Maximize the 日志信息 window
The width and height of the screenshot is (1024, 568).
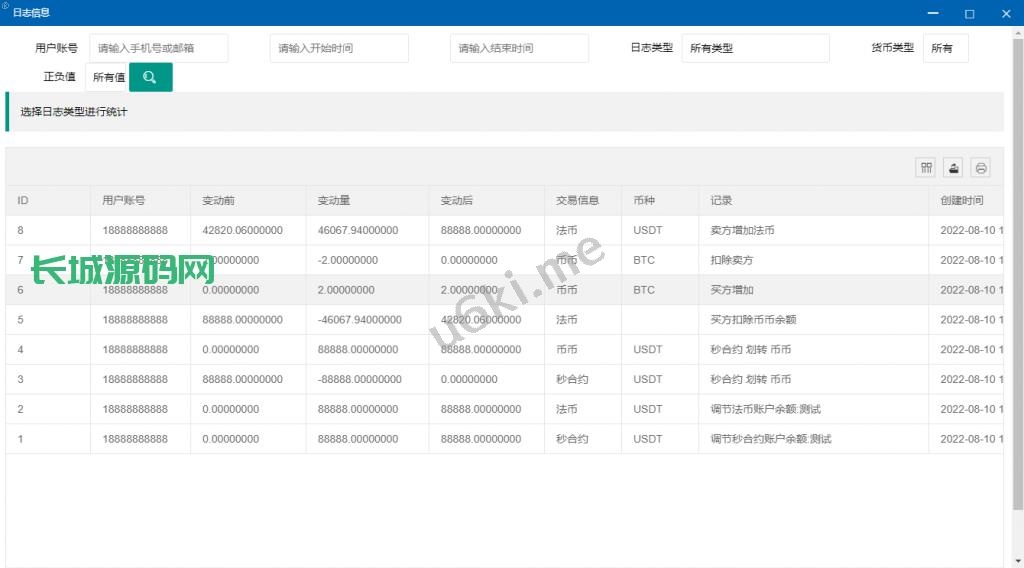point(969,13)
